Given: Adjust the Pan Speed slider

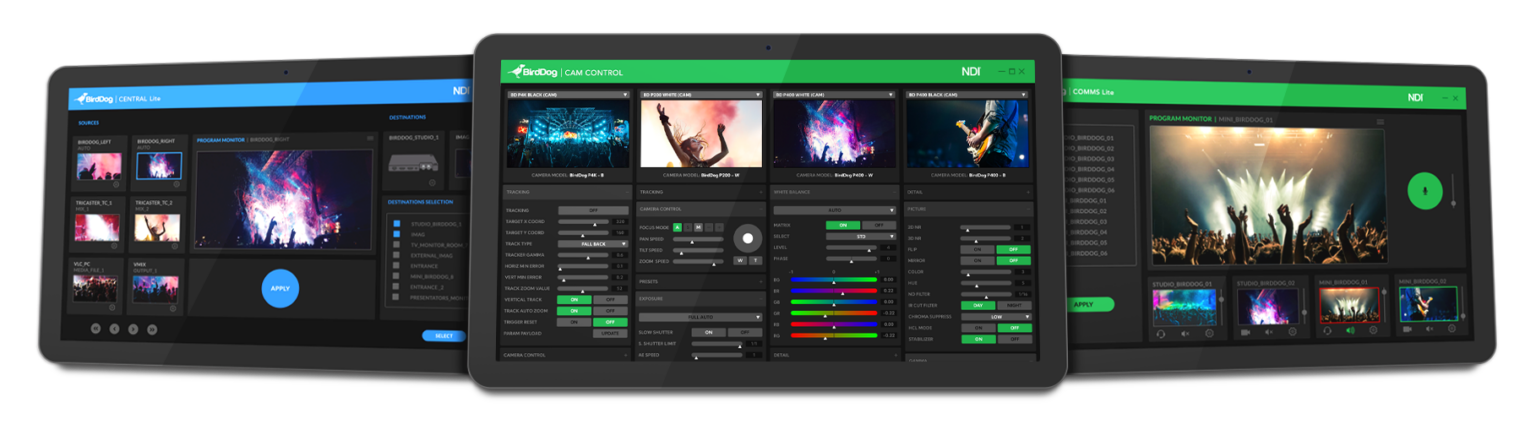Looking at the screenshot, I should pos(693,239).
